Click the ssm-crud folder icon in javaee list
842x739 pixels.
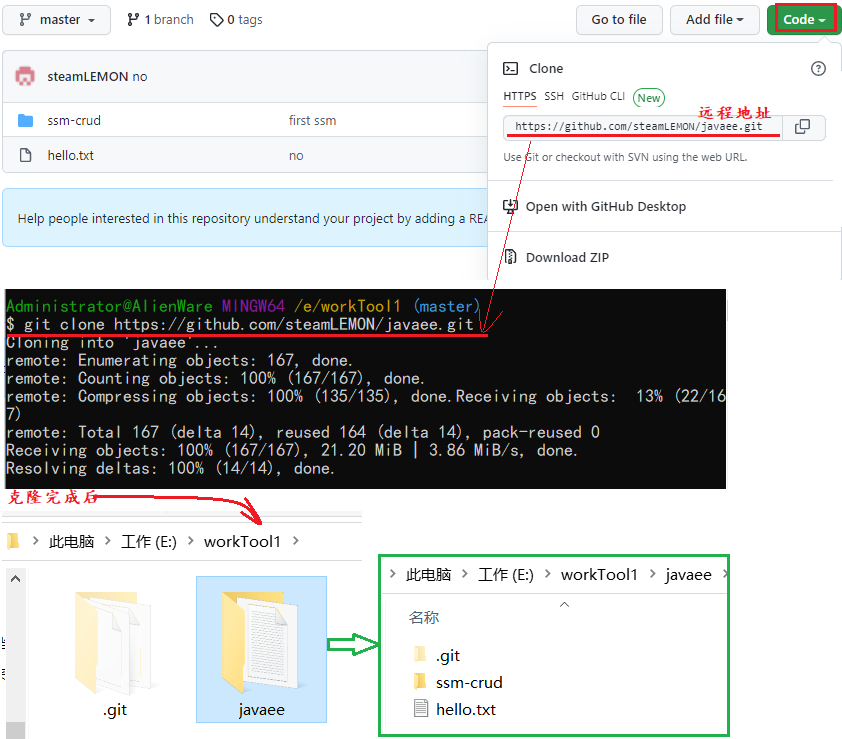click(x=420, y=682)
